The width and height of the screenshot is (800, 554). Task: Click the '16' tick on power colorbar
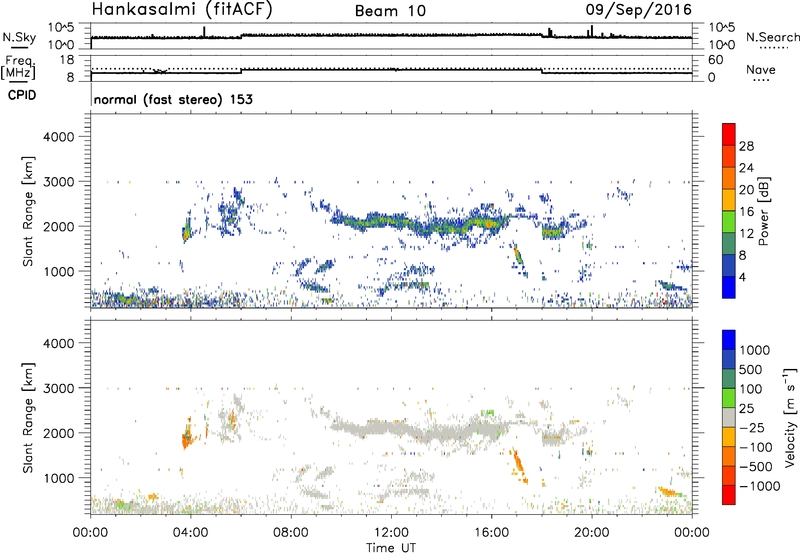click(746, 212)
